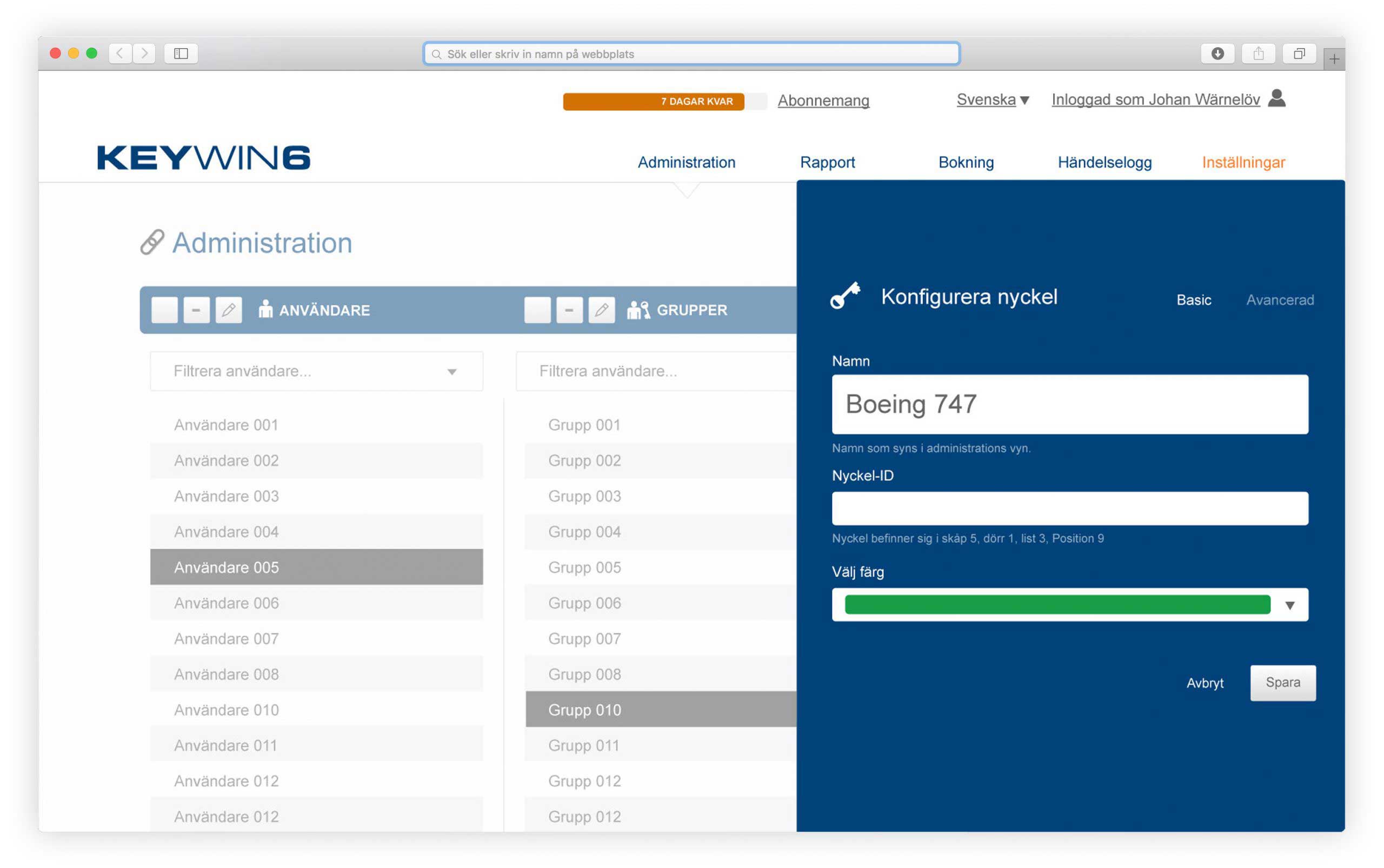Click the Nyckel-ID input field
The width and height of the screenshot is (1384, 868).
pos(1069,508)
